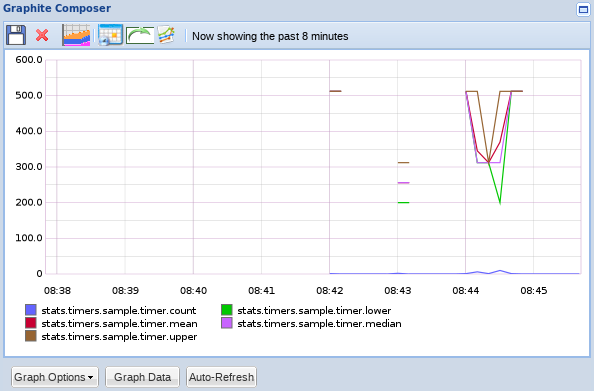Screen dimensions: 594x391
Task: Select legend text stats.timers.sample.timer.count
Action: [x=119, y=311]
